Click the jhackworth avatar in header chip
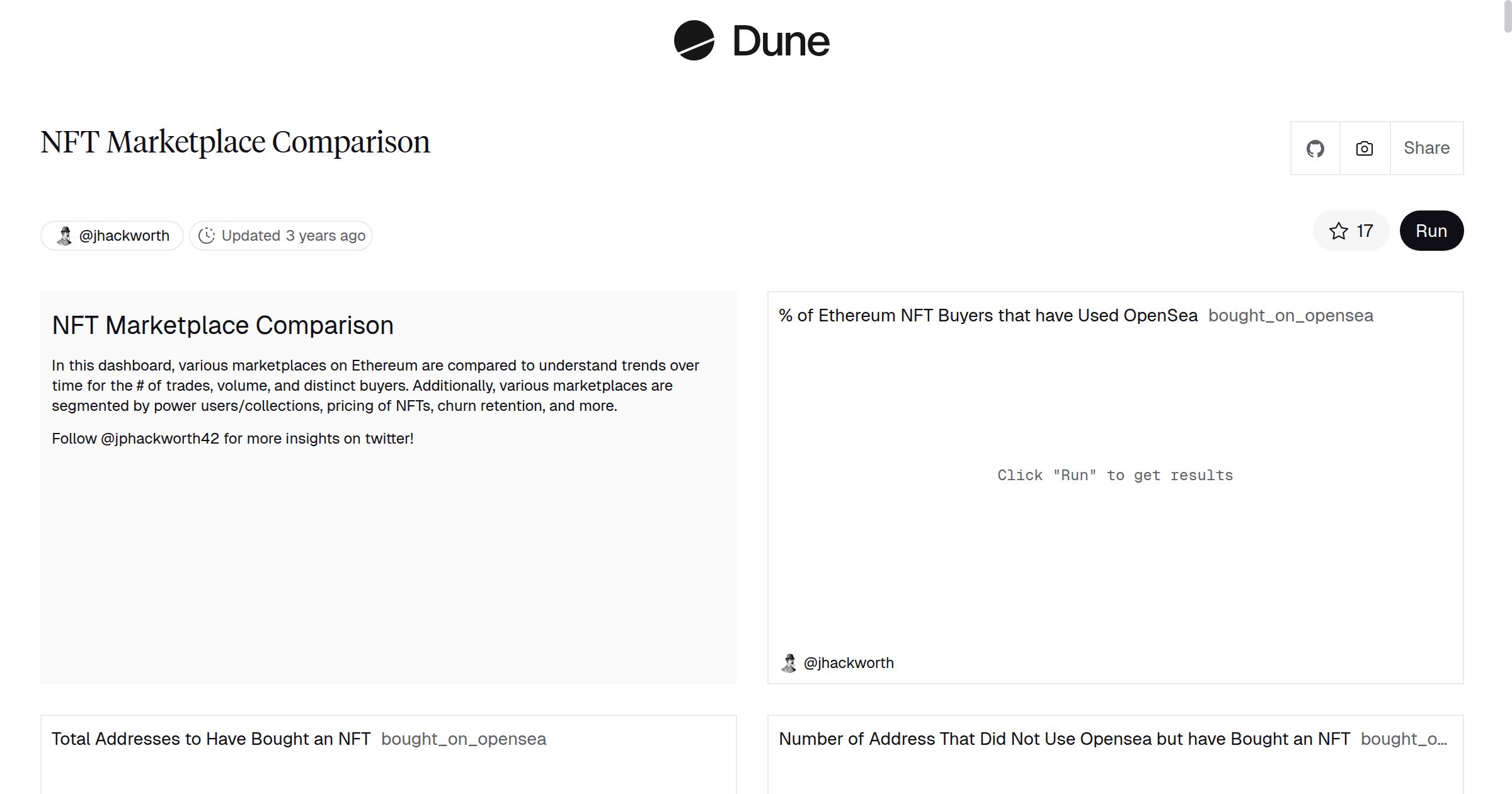The width and height of the screenshot is (1512, 794). tap(64, 236)
